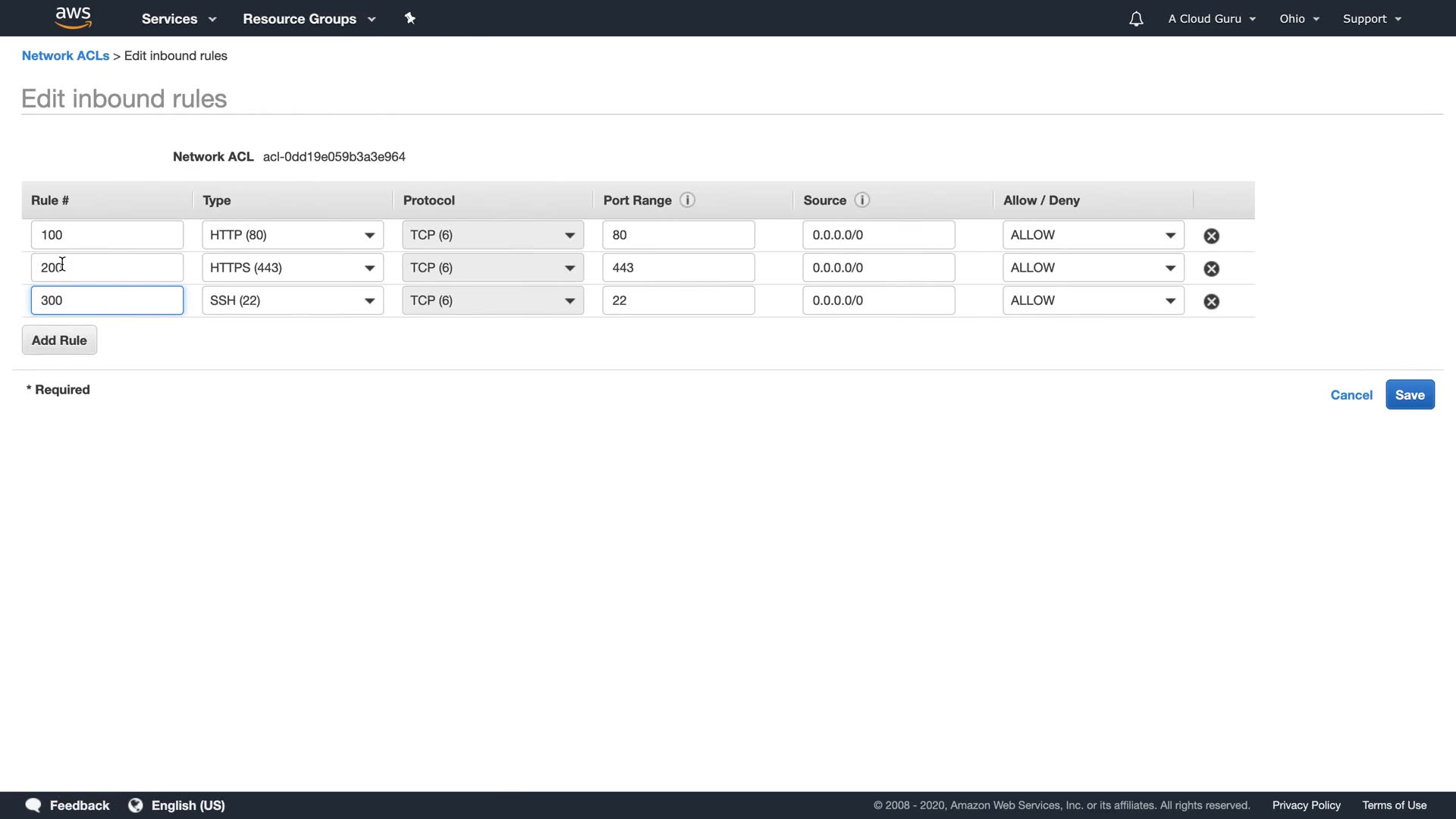
Task: Open the SSH (22) type dropdown
Action: click(x=293, y=300)
